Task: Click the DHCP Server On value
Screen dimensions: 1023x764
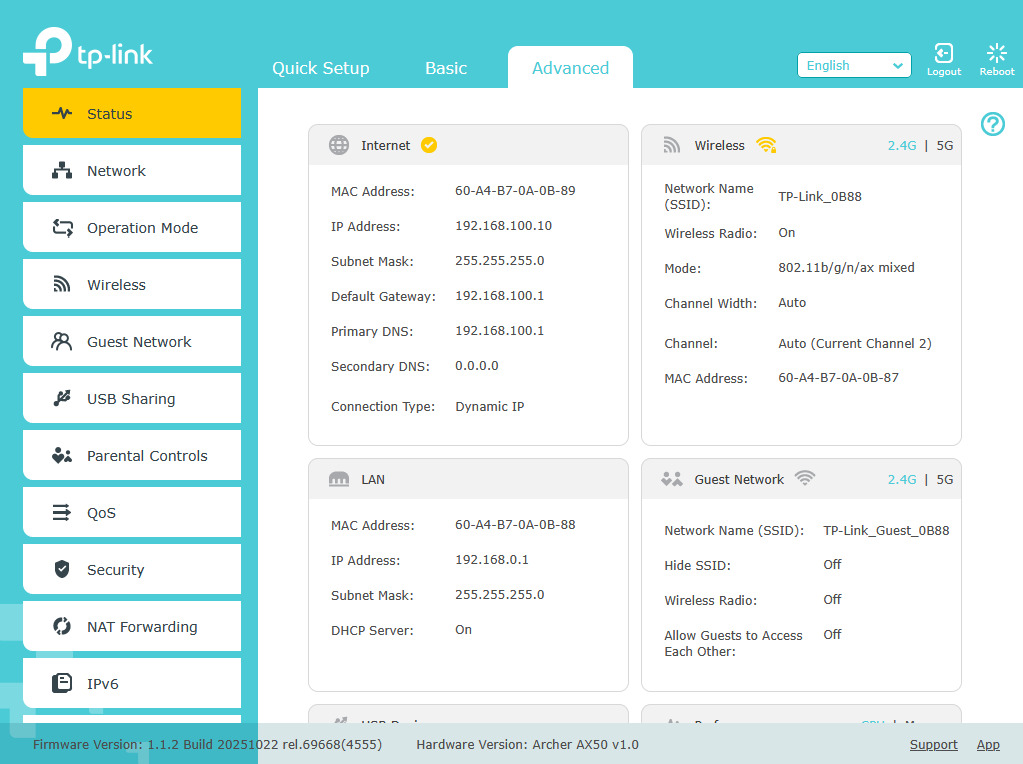Action: pos(463,630)
